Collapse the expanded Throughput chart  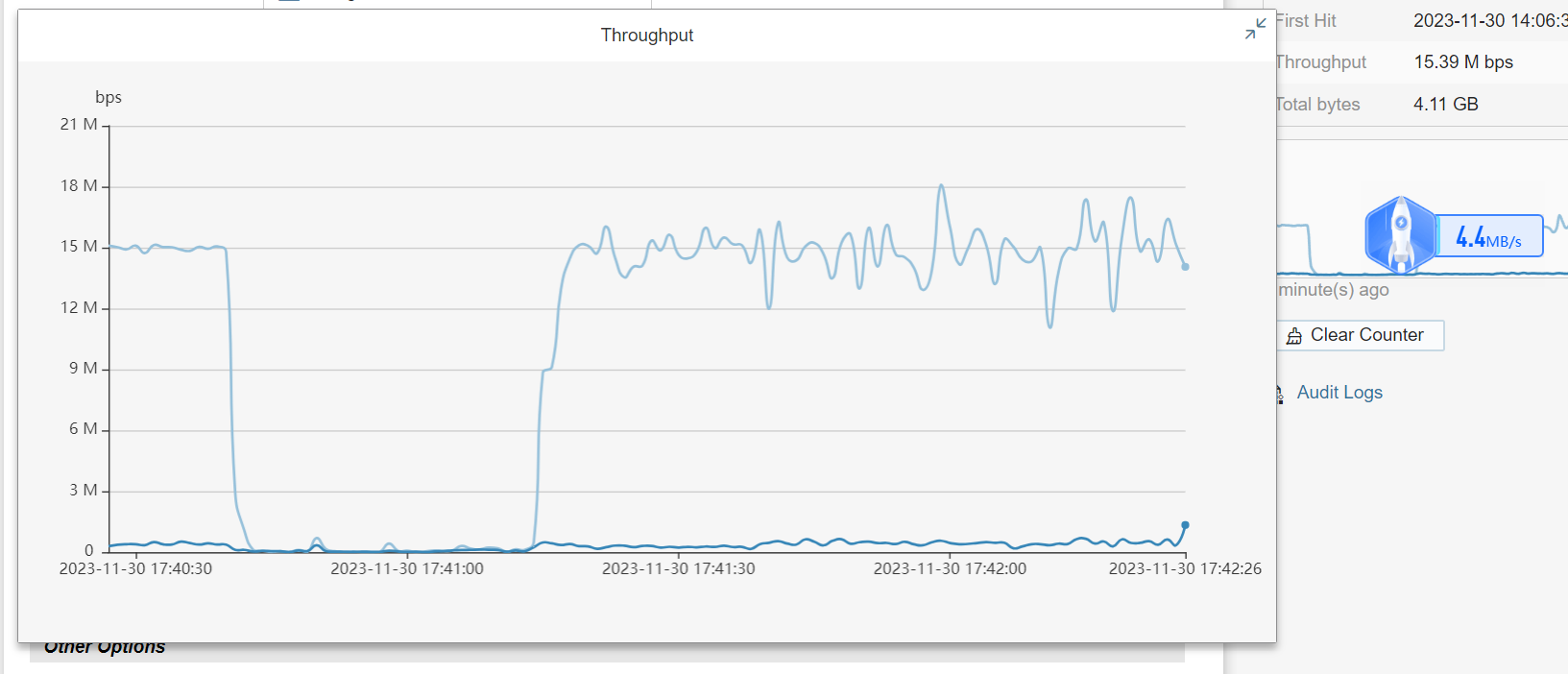(x=1255, y=30)
